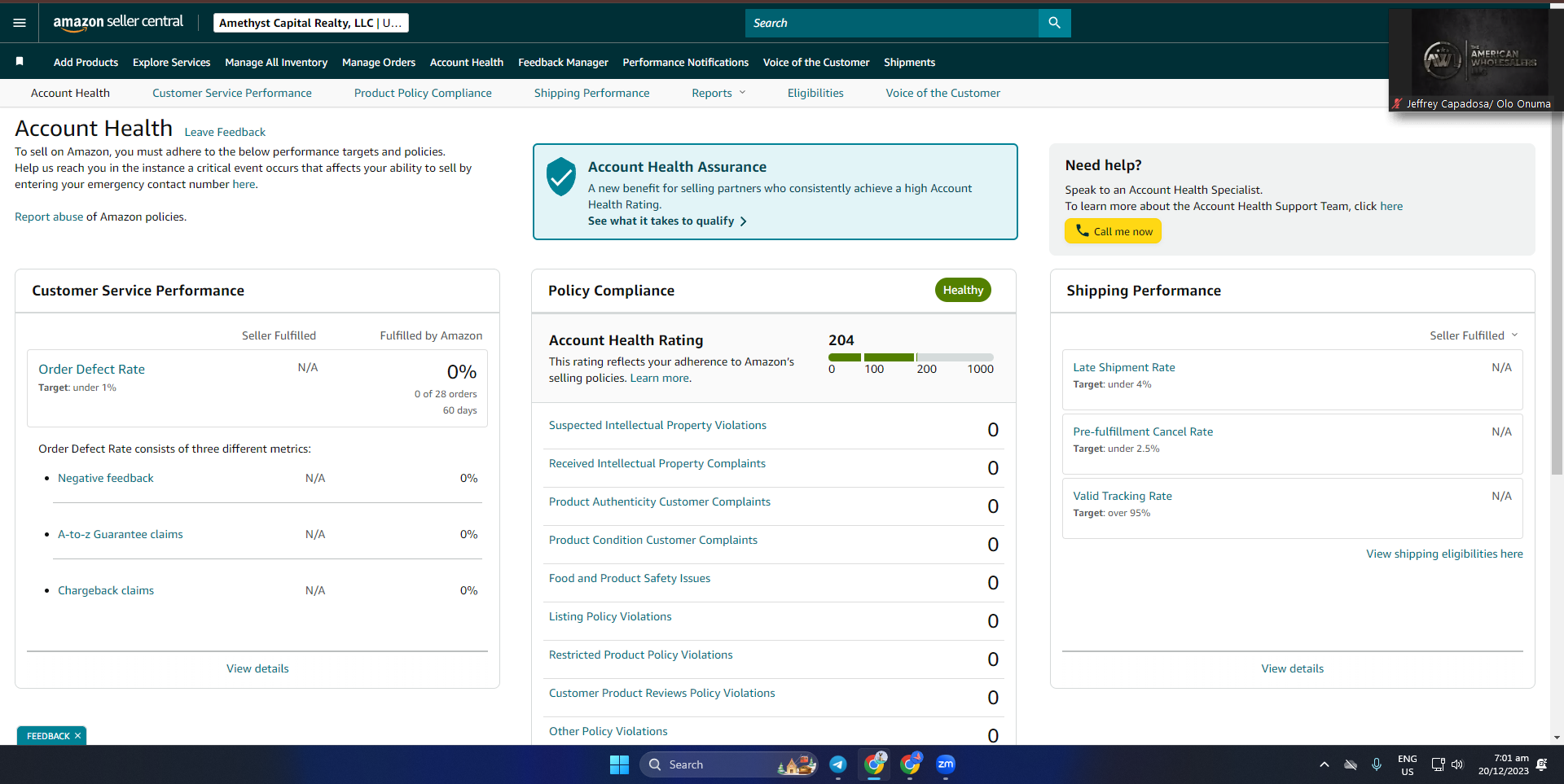Switch the ENG US input language

(1408, 764)
